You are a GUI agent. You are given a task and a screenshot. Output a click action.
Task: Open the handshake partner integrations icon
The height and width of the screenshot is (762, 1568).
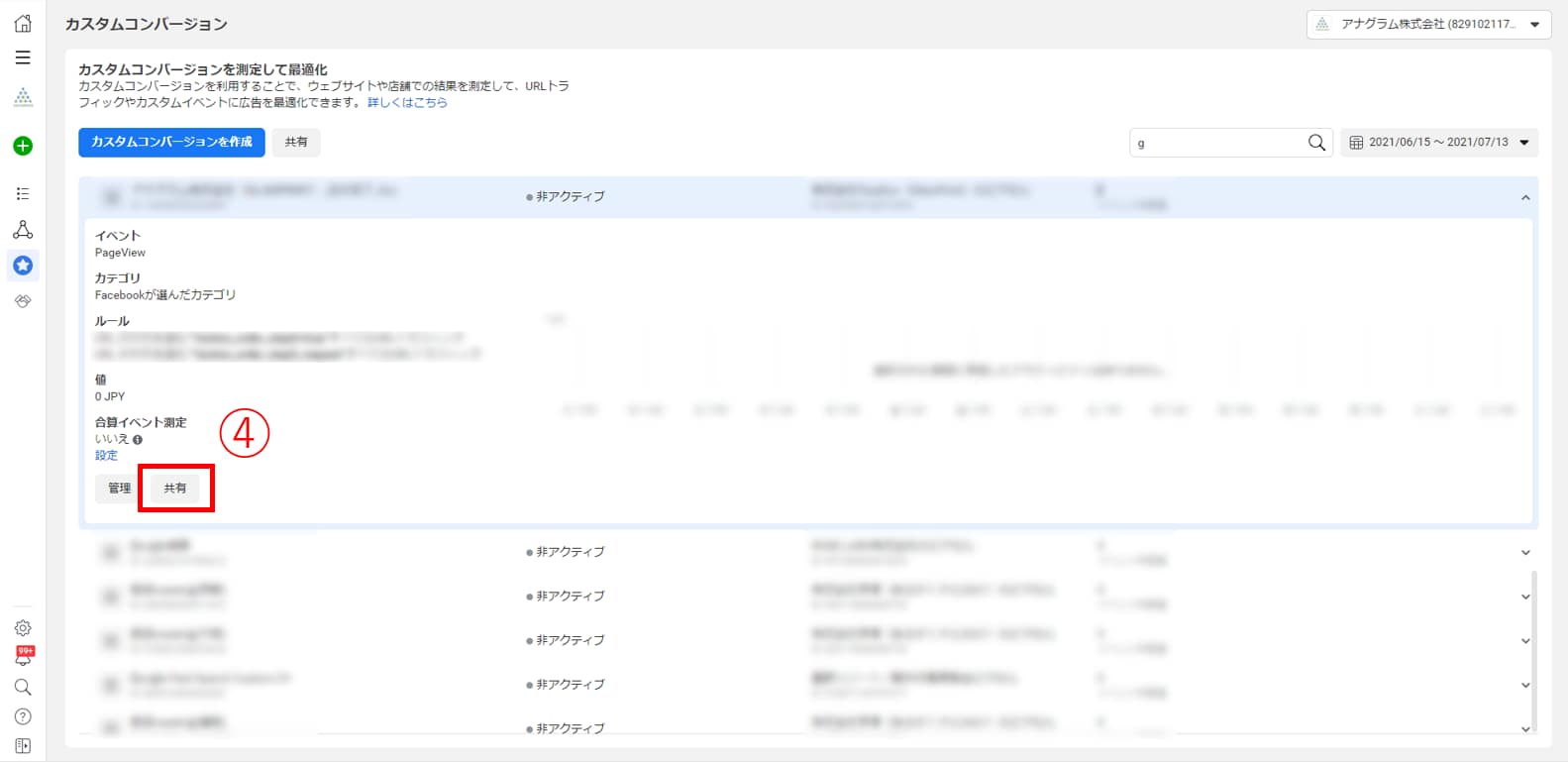pos(23,301)
